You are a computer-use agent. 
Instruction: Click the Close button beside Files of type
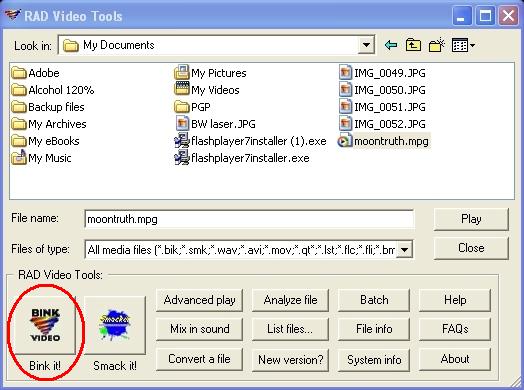[x=471, y=248]
